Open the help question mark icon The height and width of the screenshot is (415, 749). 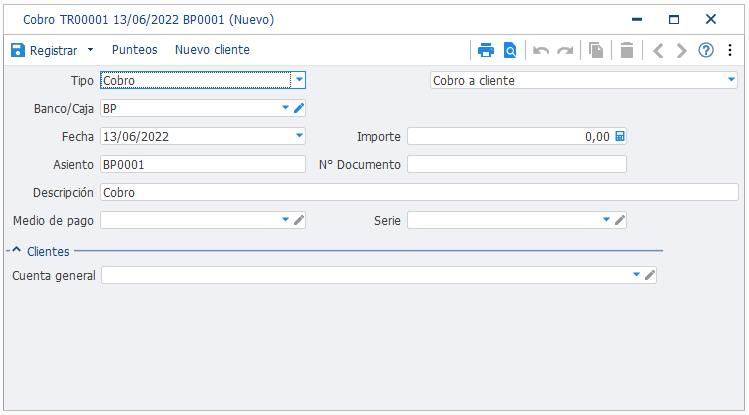coord(706,50)
